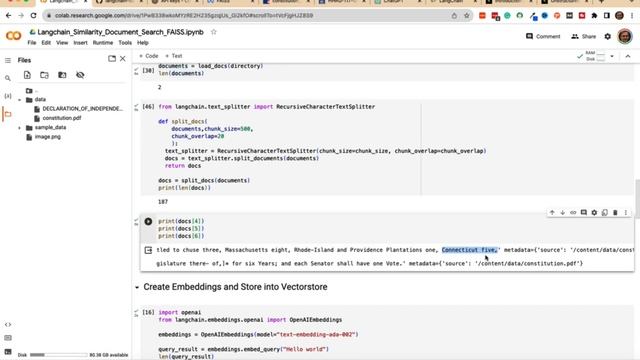Click the disk usage bar
This screenshot has width=640, height=360.
click(x=58, y=355)
